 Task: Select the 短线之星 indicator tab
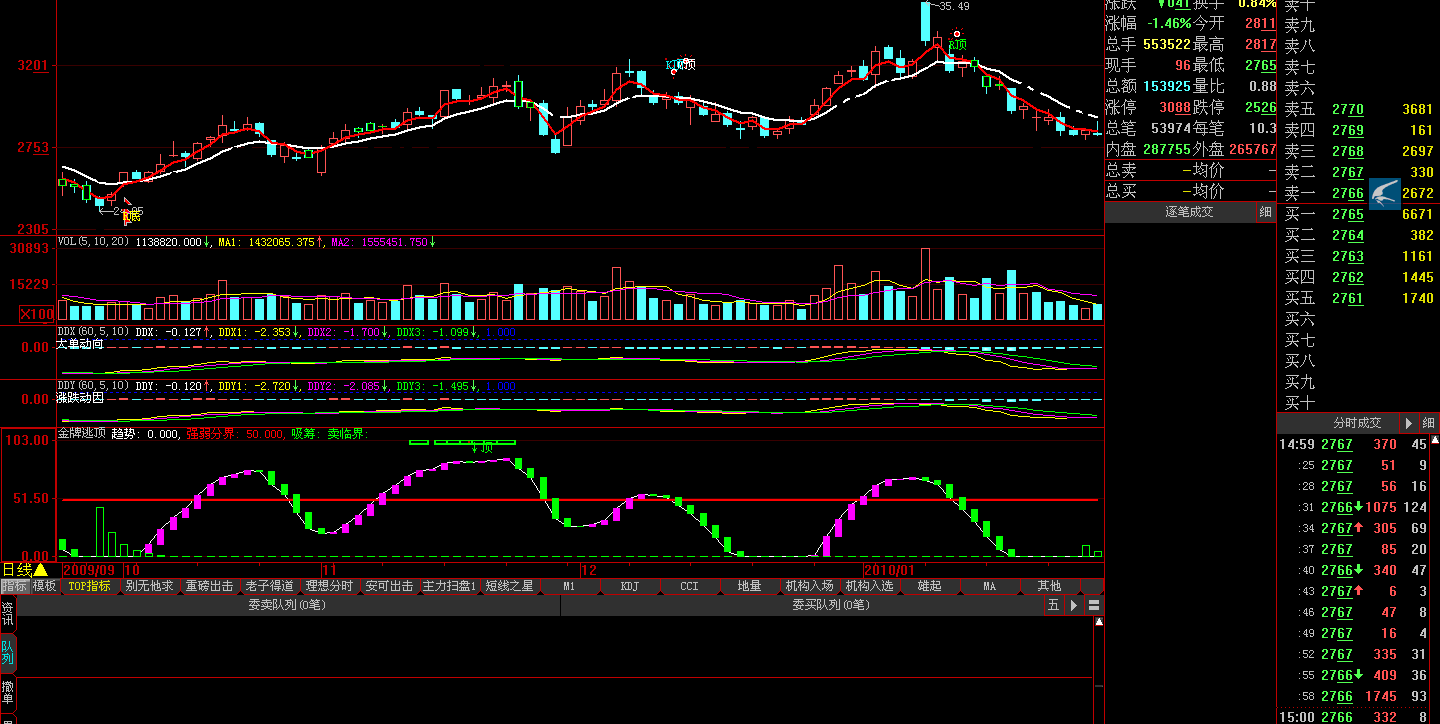[510, 586]
